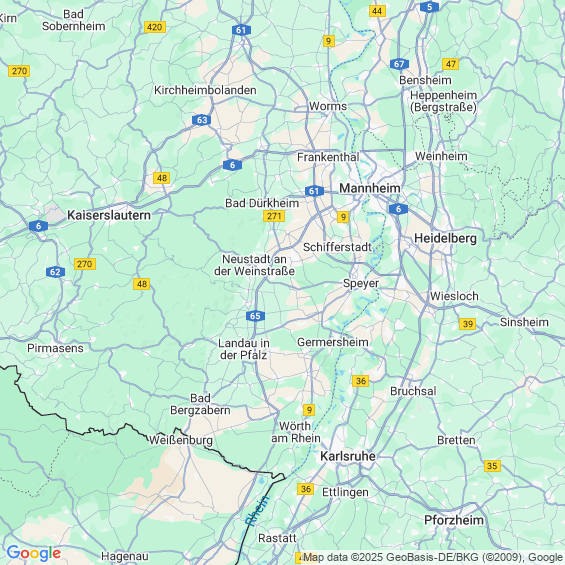Viewport: 565px width, 565px height.
Task: Click the yellow 35 road sign near Bretten
Action: coord(492,466)
